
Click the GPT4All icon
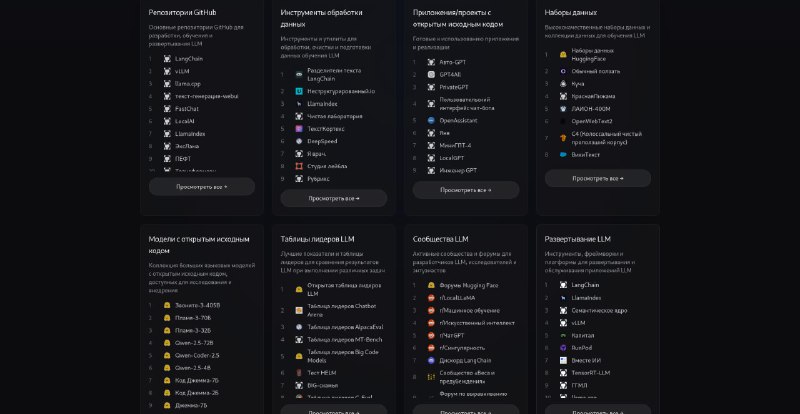(x=431, y=75)
